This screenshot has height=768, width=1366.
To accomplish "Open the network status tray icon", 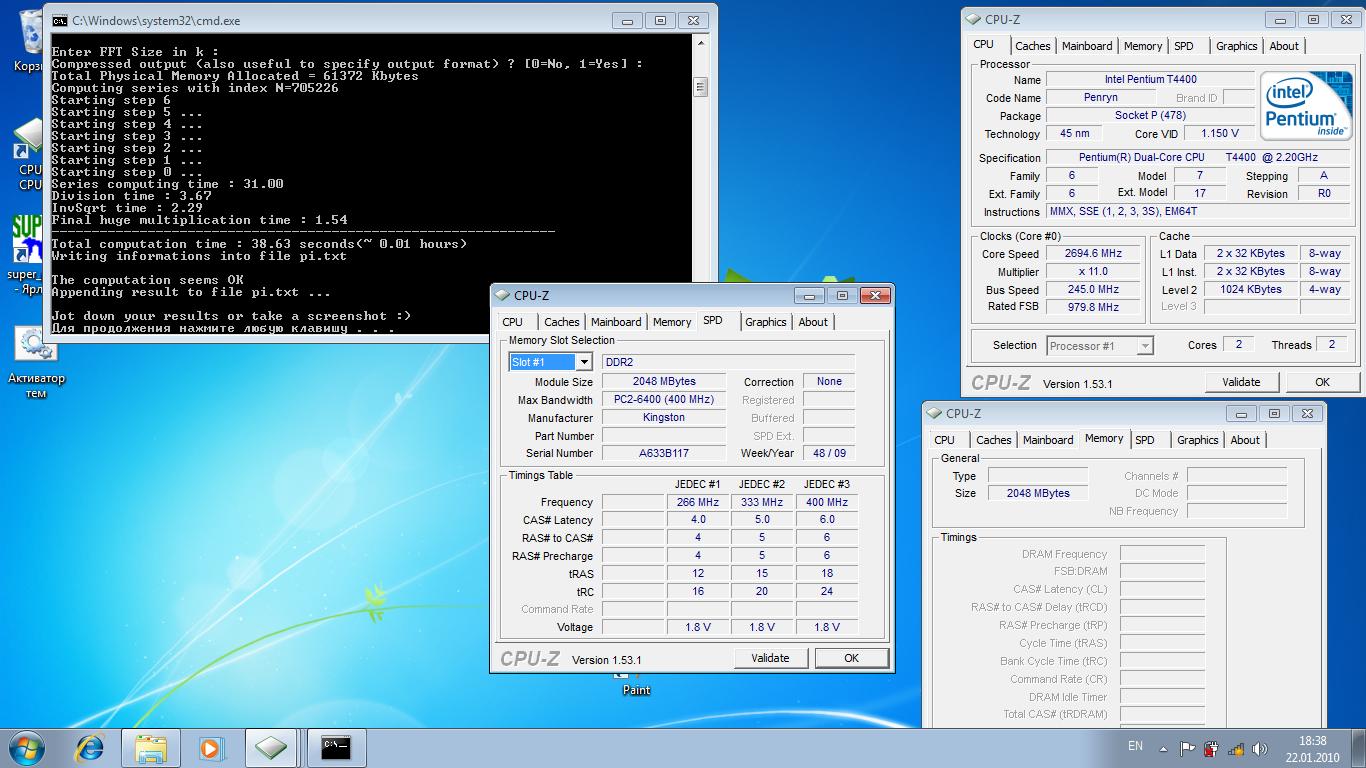I will click(x=1237, y=748).
